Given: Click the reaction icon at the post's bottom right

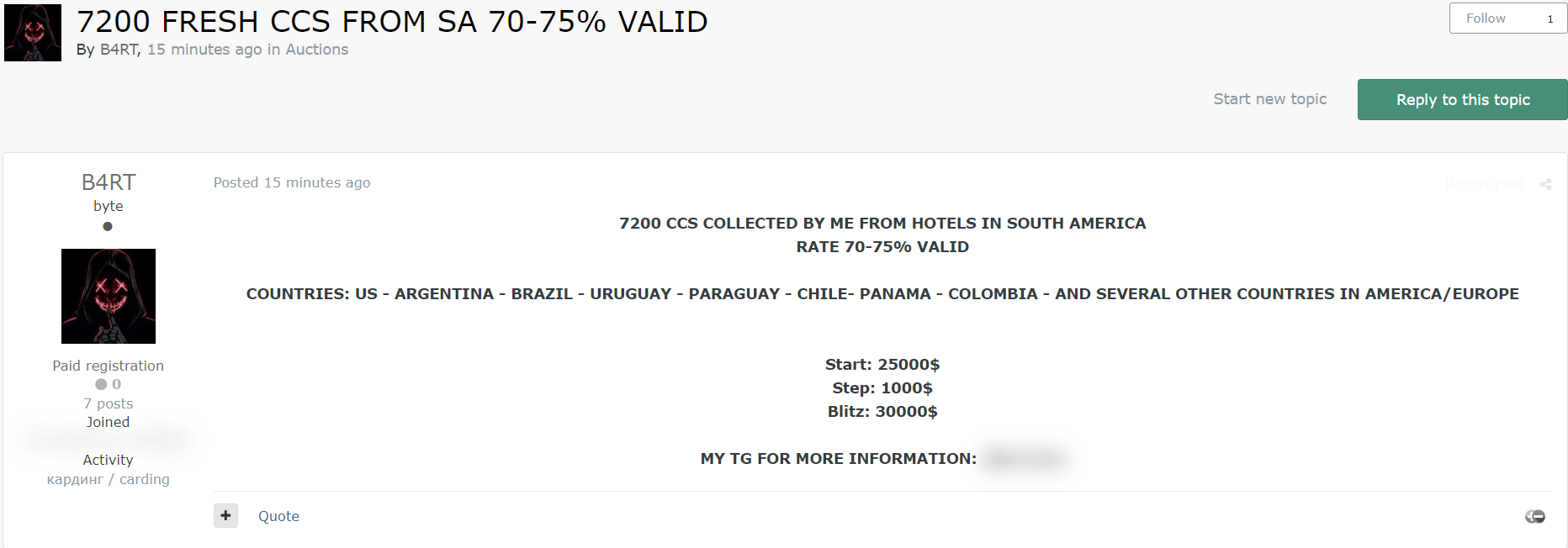Looking at the screenshot, I should [x=1534, y=516].
